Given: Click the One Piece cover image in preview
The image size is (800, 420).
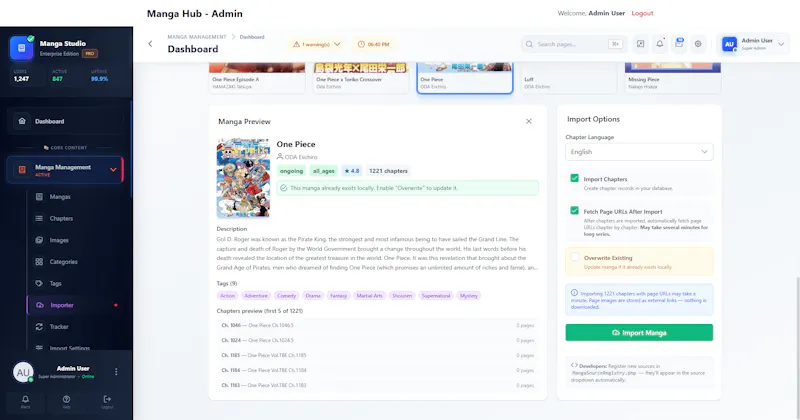Looking at the screenshot, I should click(243, 178).
